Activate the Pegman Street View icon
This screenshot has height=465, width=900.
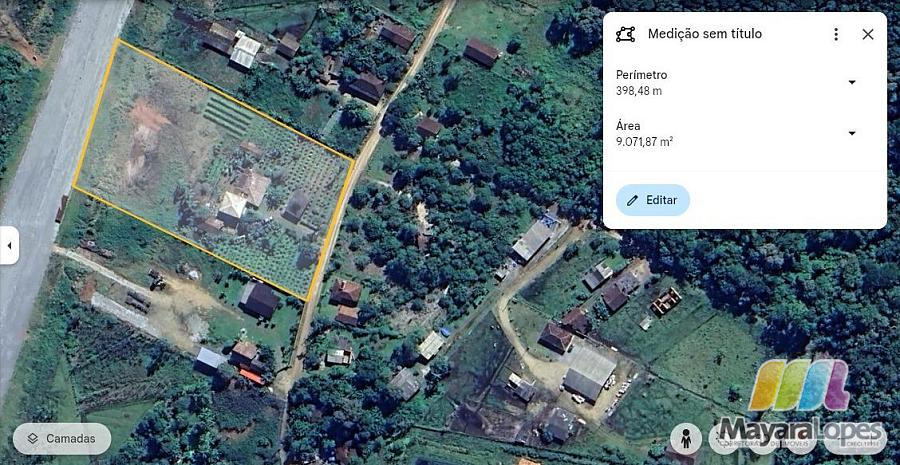coord(686,439)
